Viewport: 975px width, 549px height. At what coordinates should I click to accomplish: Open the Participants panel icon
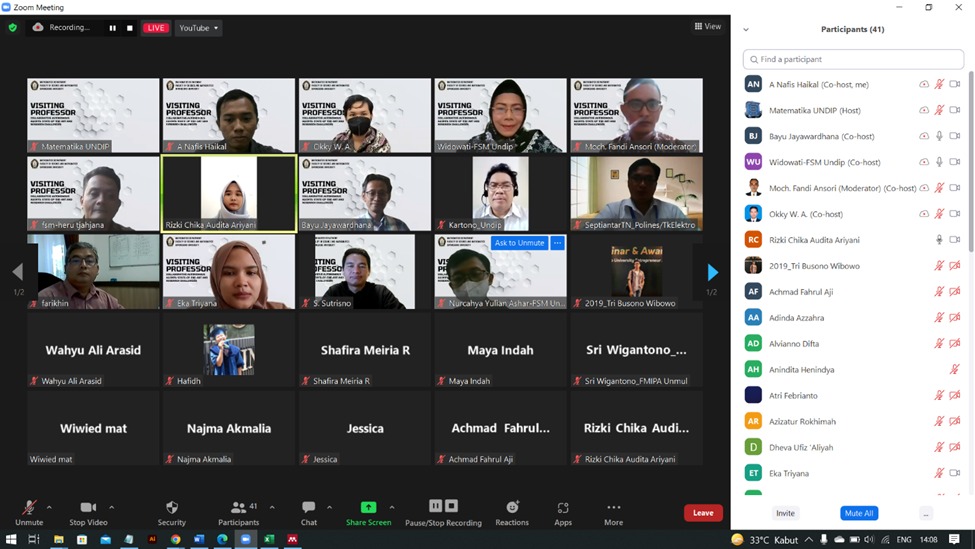[238, 508]
